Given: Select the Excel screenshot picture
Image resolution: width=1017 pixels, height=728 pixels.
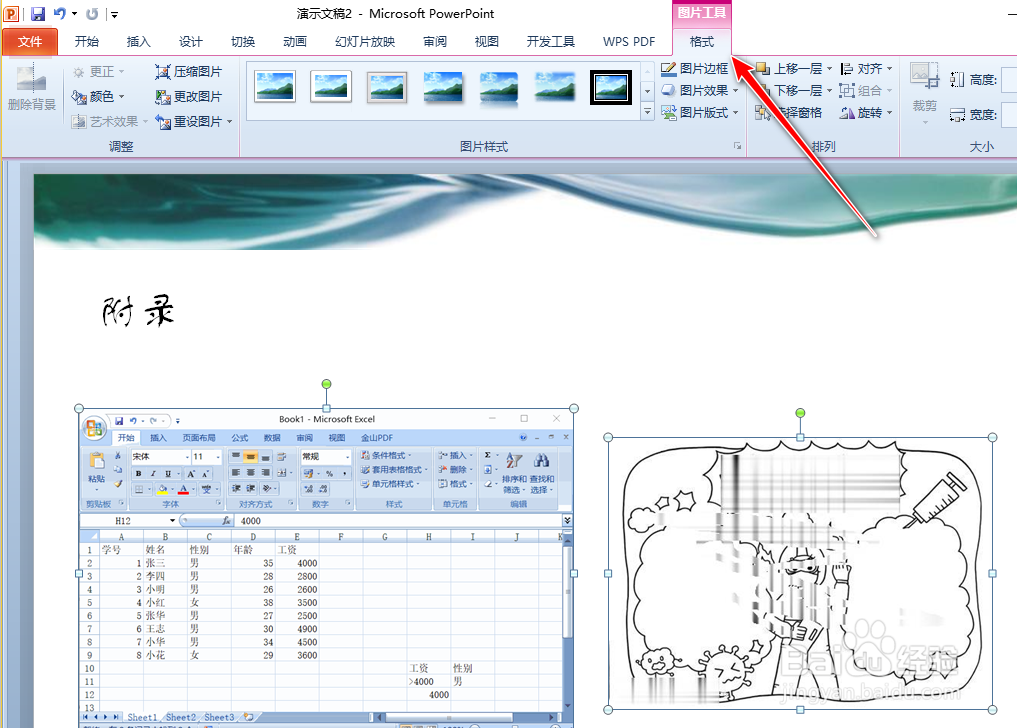Looking at the screenshot, I should [x=326, y=568].
